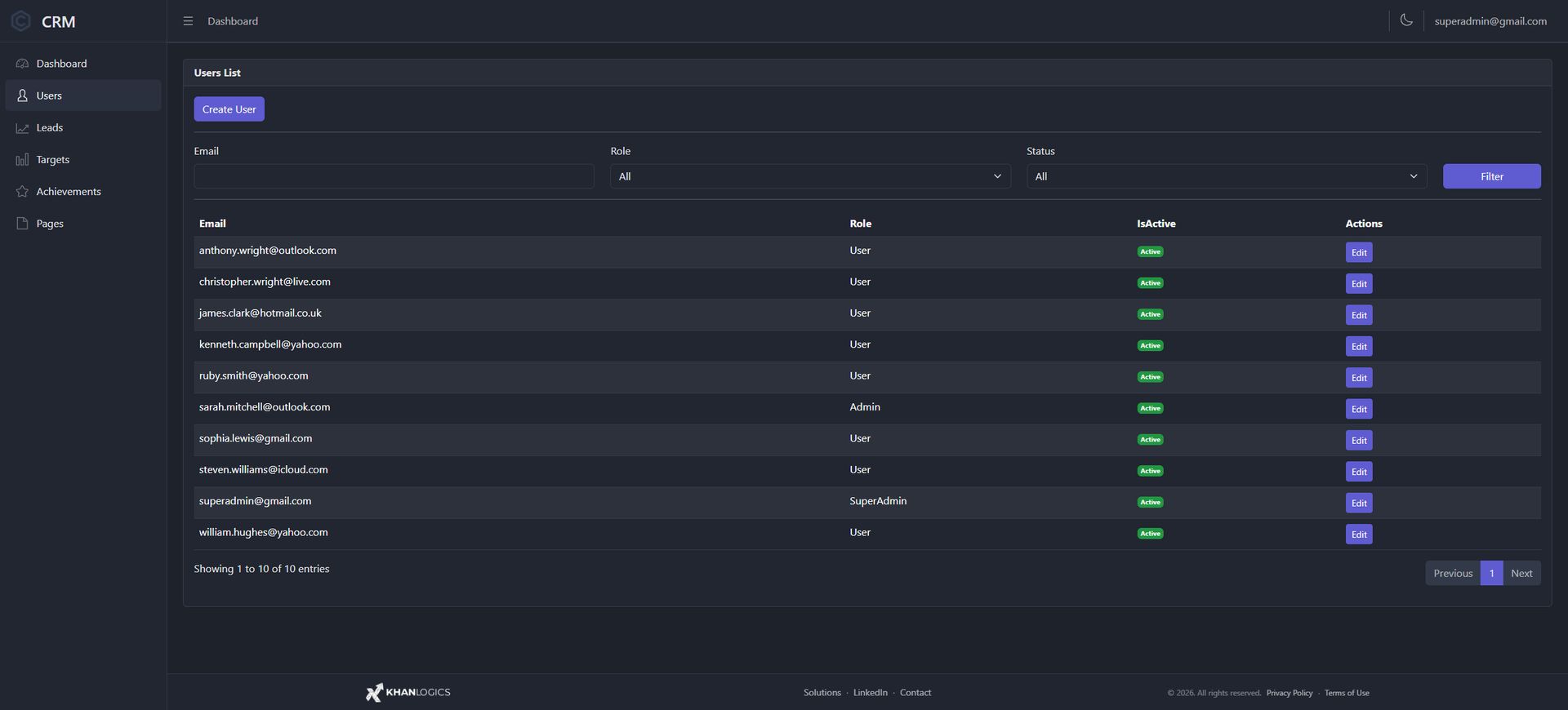Edit user sophia.lewis@gmail.com
The width and height of the screenshot is (1568, 710).
1359,441
